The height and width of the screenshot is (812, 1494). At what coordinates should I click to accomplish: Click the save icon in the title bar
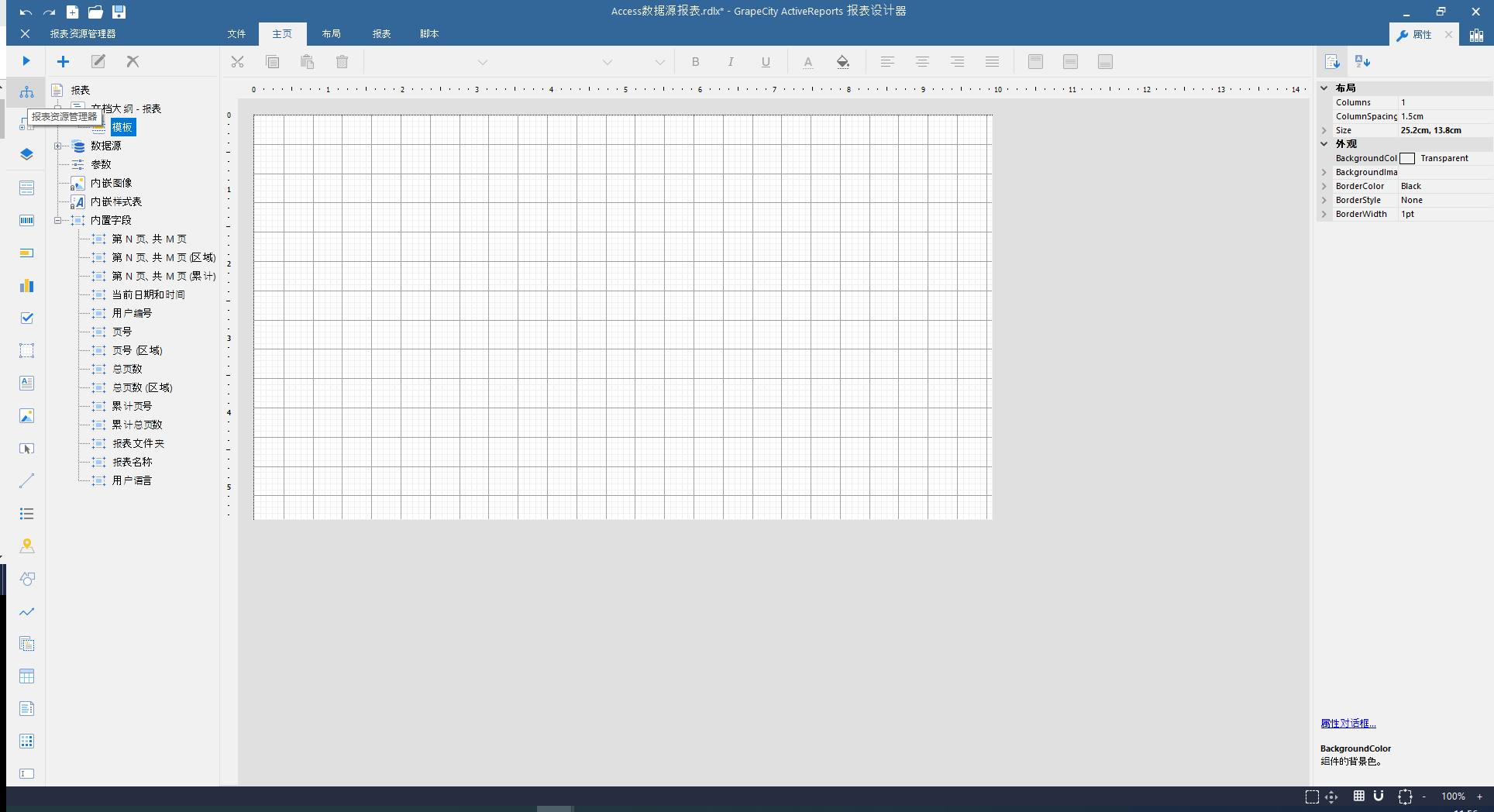tap(119, 12)
